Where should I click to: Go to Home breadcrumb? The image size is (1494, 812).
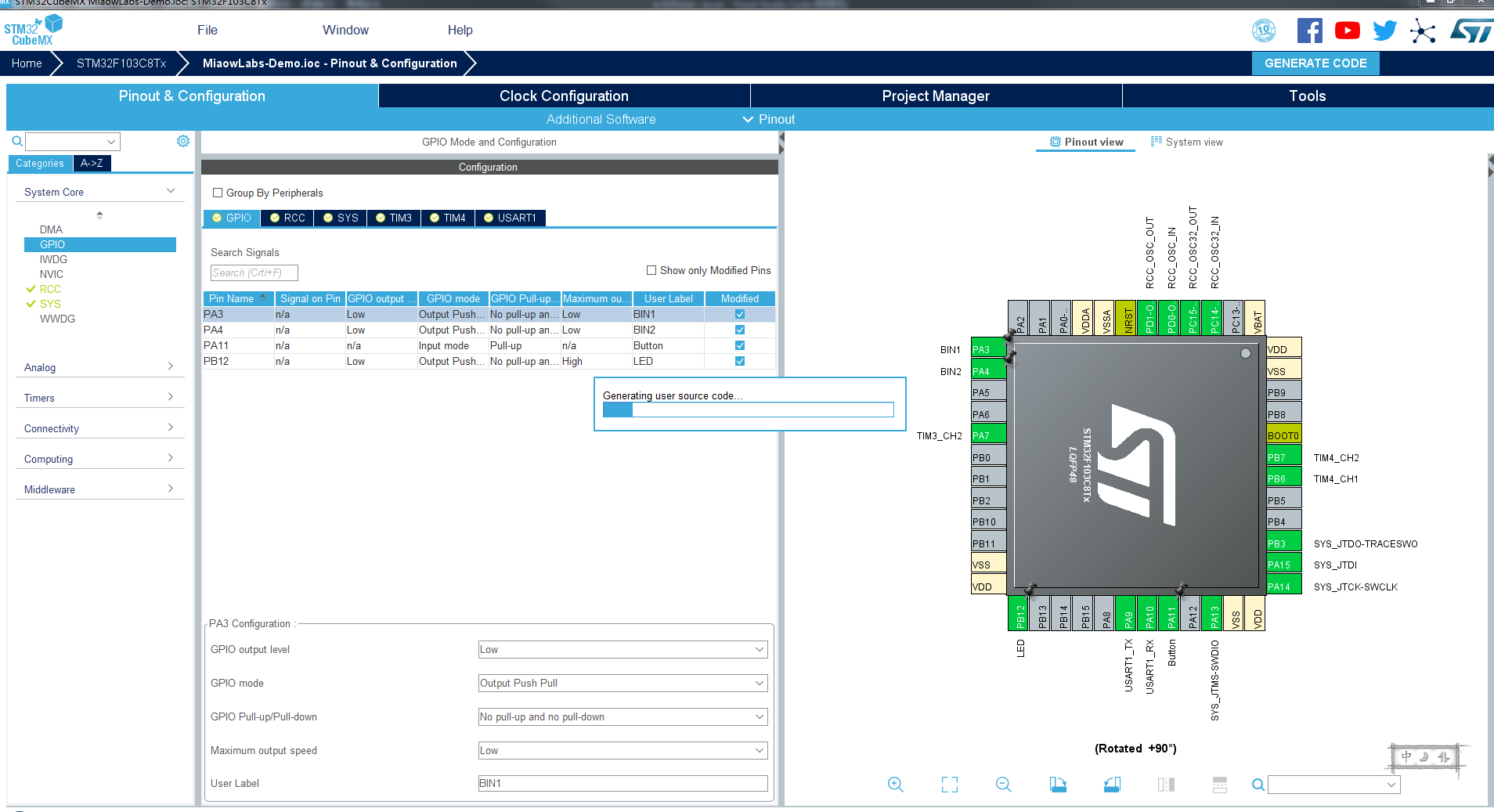(x=27, y=63)
